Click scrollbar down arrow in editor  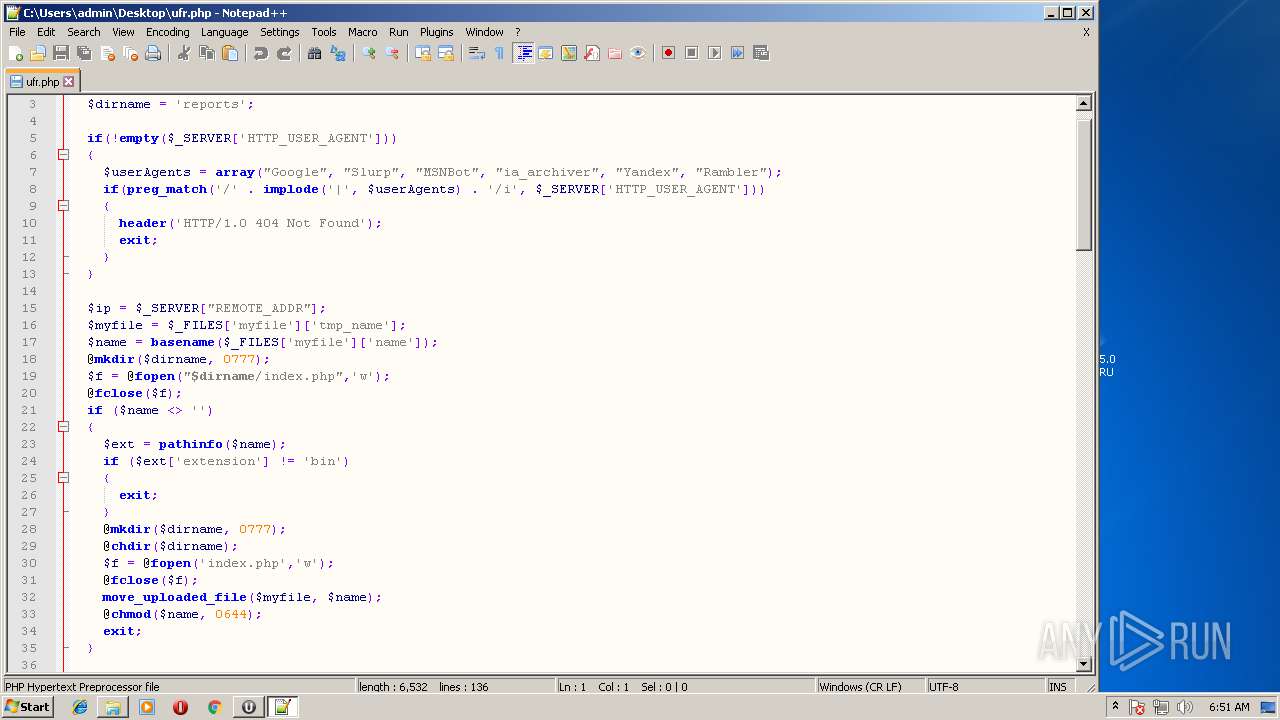coord(1084,664)
